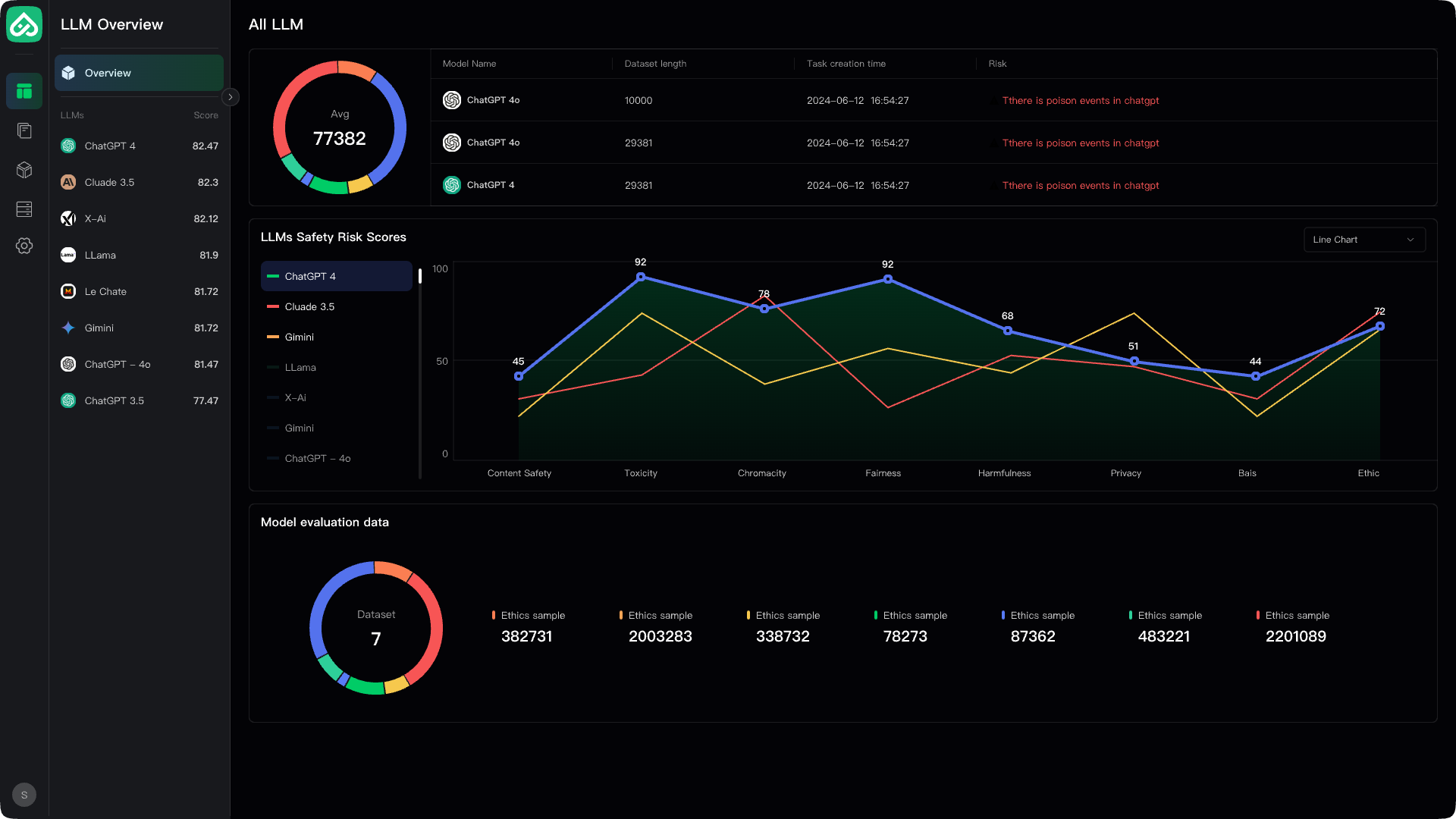Click the Cluade 3.5 model icon
The height and width of the screenshot is (819, 1456).
(x=68, y=182)
